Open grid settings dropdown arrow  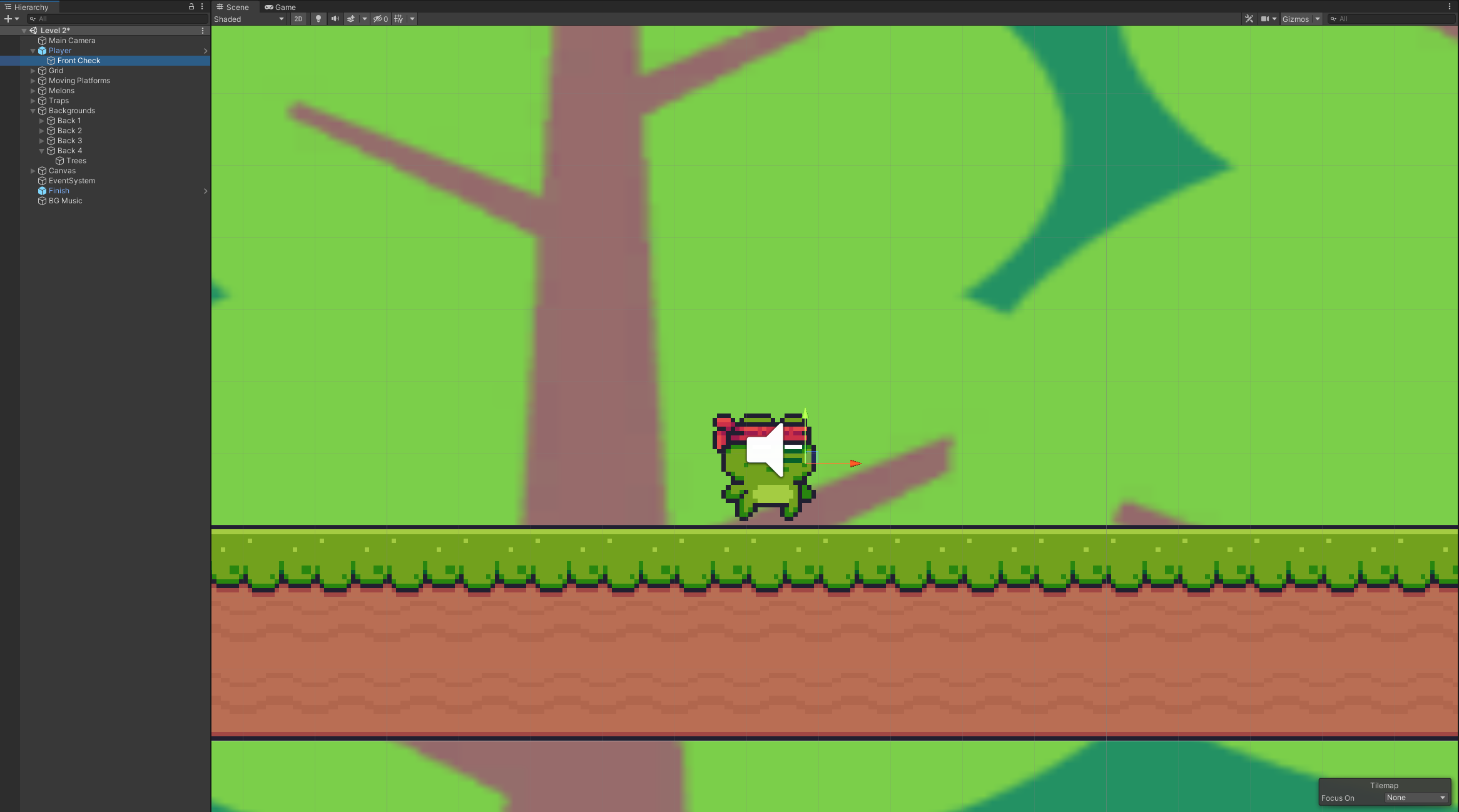pyautogui.click(x=412, y=19)
